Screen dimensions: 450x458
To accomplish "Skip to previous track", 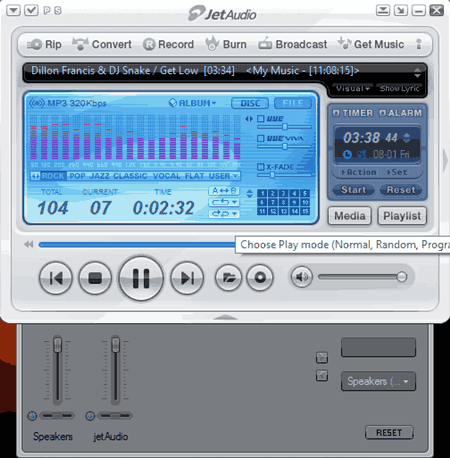I will (x=56, y=278).
